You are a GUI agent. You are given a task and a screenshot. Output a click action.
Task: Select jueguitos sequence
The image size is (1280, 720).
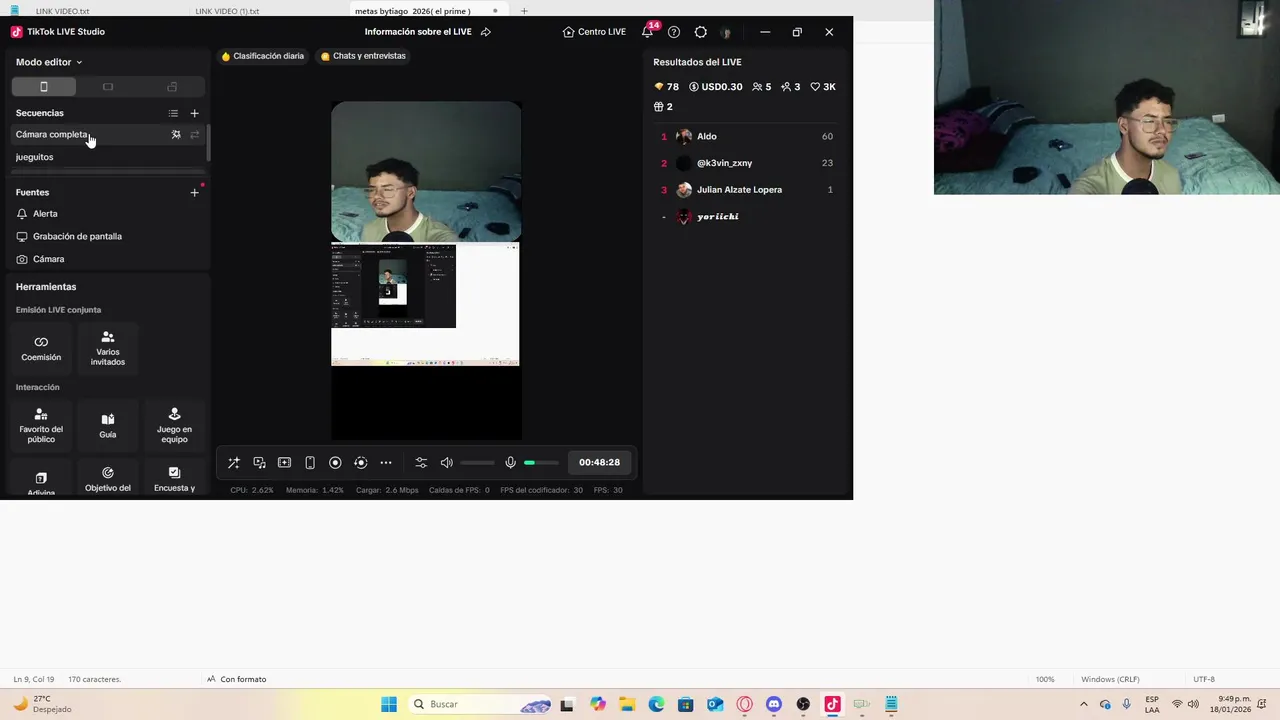pyautogui.click(x=108, y=157)
